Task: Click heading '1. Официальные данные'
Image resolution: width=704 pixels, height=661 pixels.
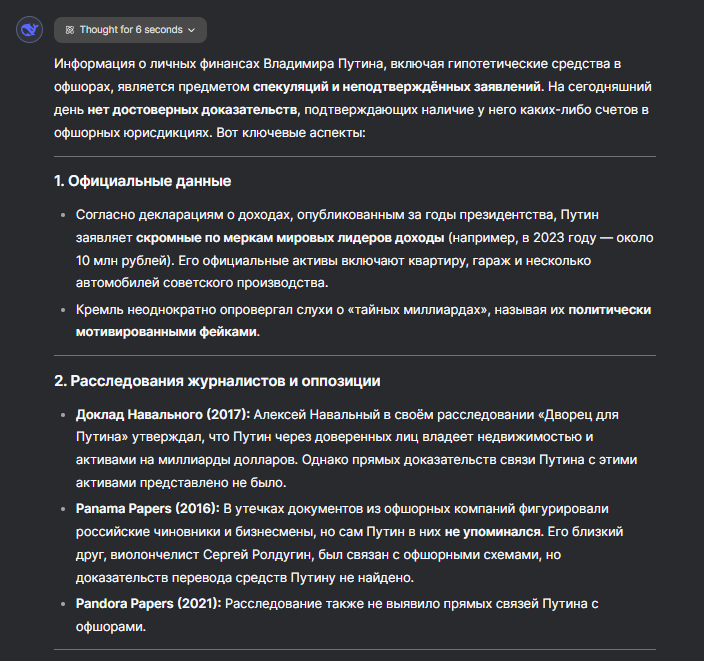Action: point(142,181)
